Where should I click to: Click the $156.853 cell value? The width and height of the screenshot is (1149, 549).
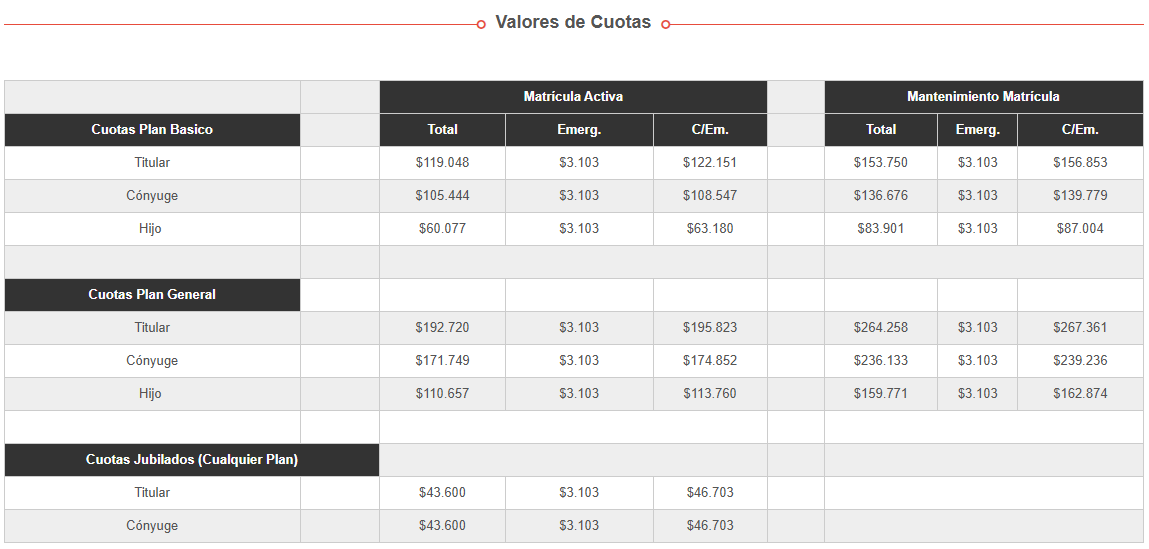pos(1080,163)
